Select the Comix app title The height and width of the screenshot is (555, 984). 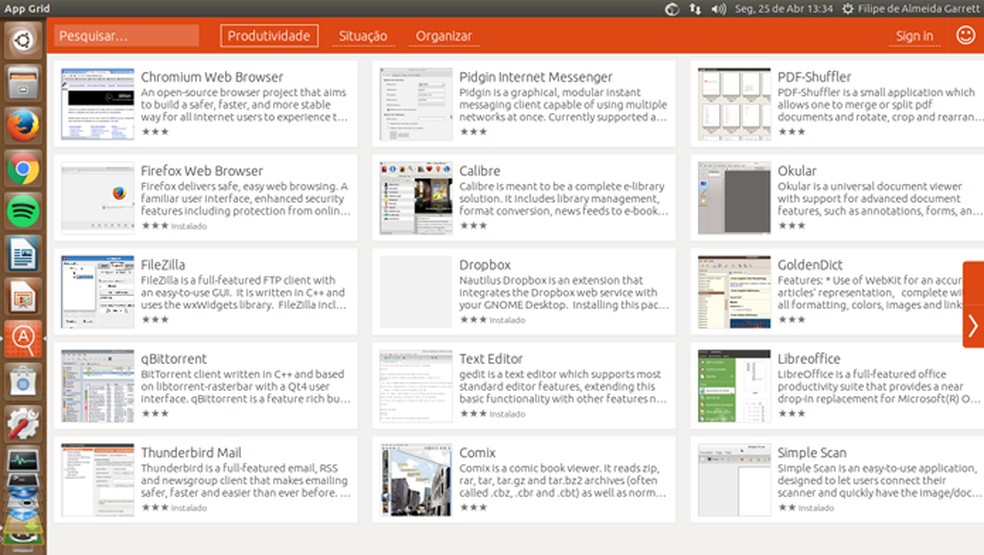pos(478,453)
